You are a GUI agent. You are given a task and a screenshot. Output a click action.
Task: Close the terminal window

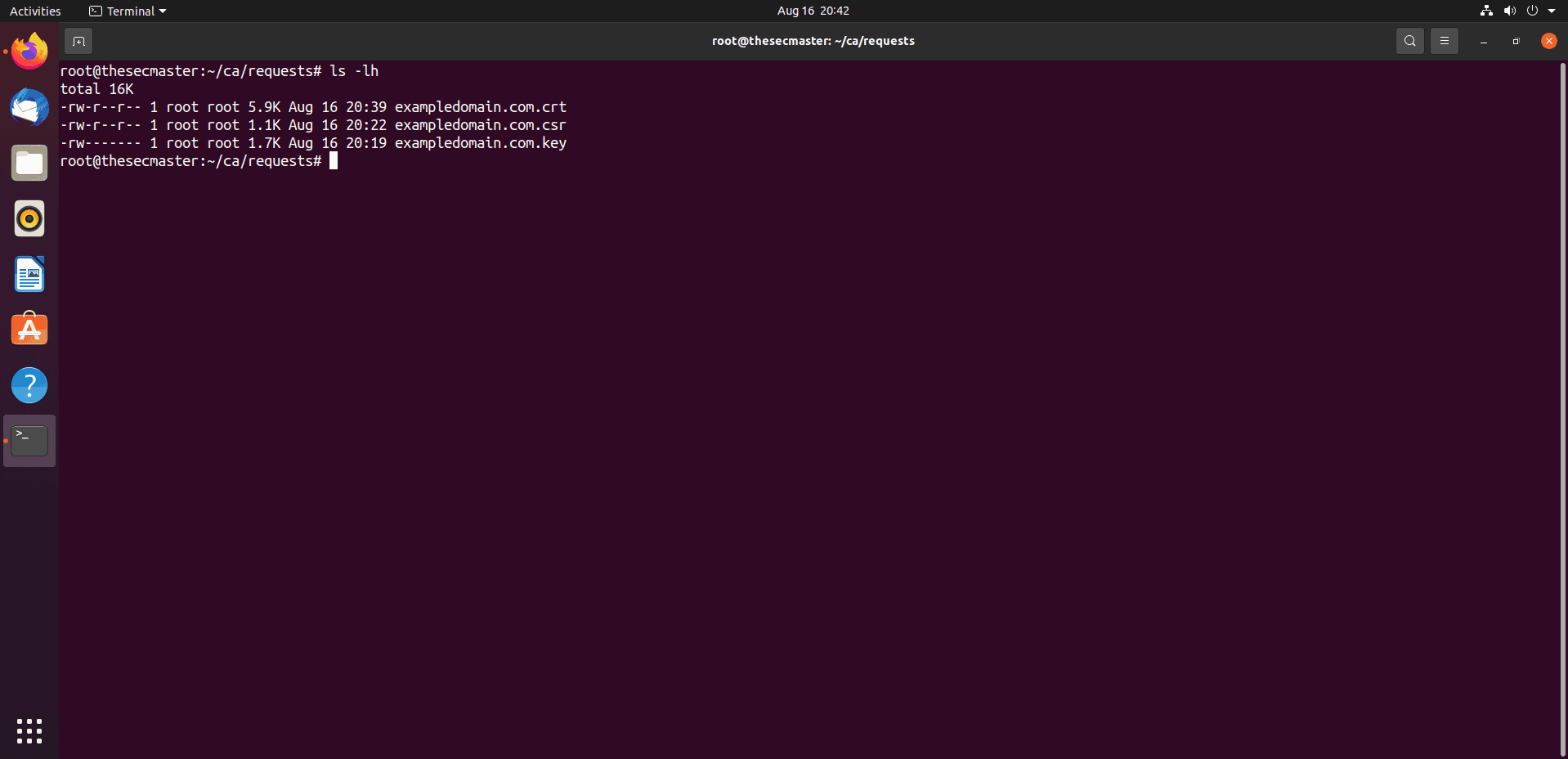(x=1549, y=41)
